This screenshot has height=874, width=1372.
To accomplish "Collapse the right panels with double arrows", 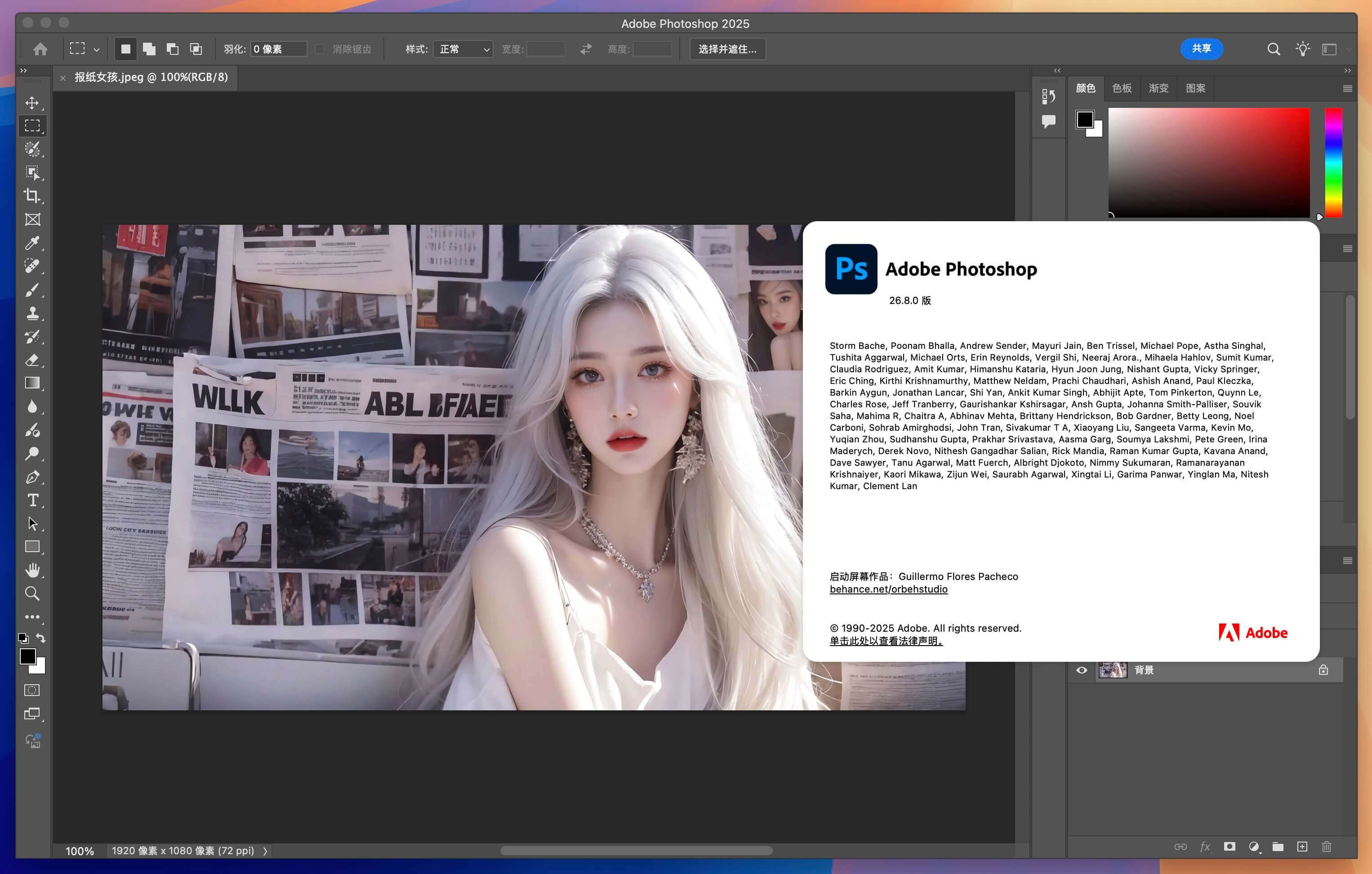I will pyautogui.click(x=1348, y=71).
